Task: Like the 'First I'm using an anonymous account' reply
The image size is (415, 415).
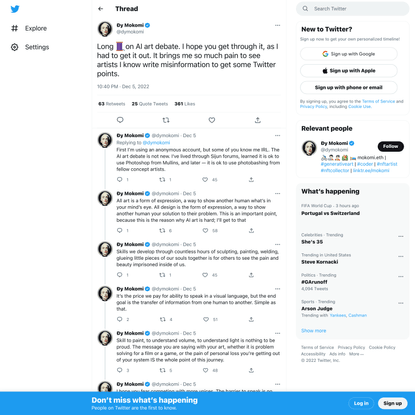Action: click(x=205, y=180)
